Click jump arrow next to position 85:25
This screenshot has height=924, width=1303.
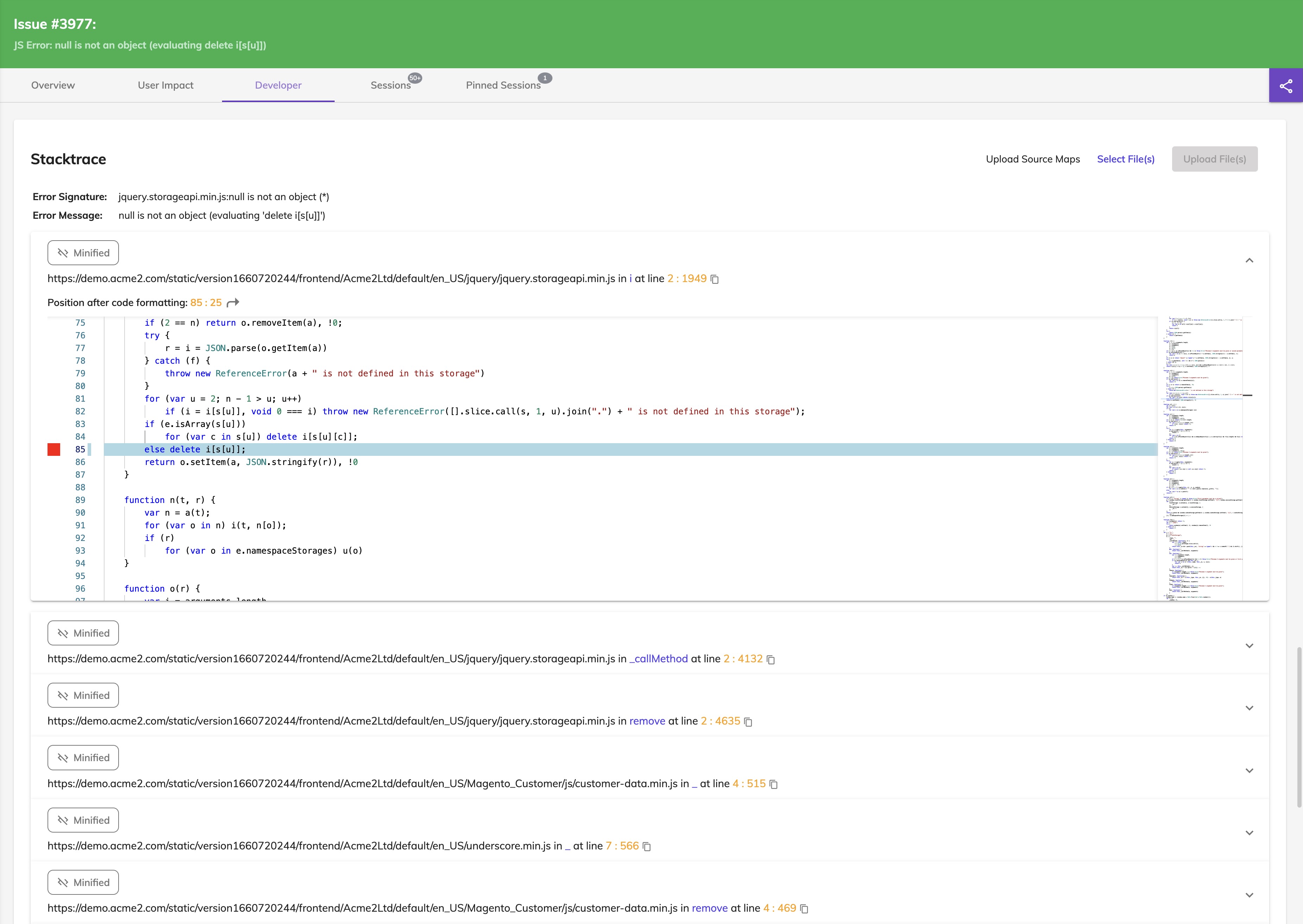(233, 303)
